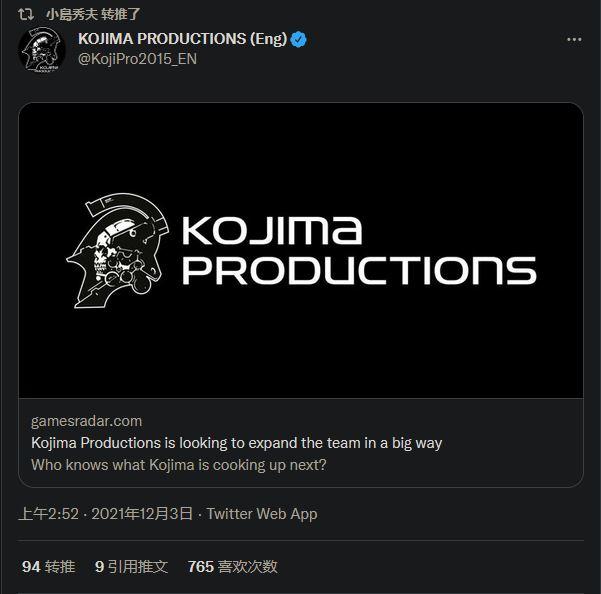The height and width of the screenshot is (594, 601).
Task: Click the 2021年12月3日 date text
Action: point(142,514)
